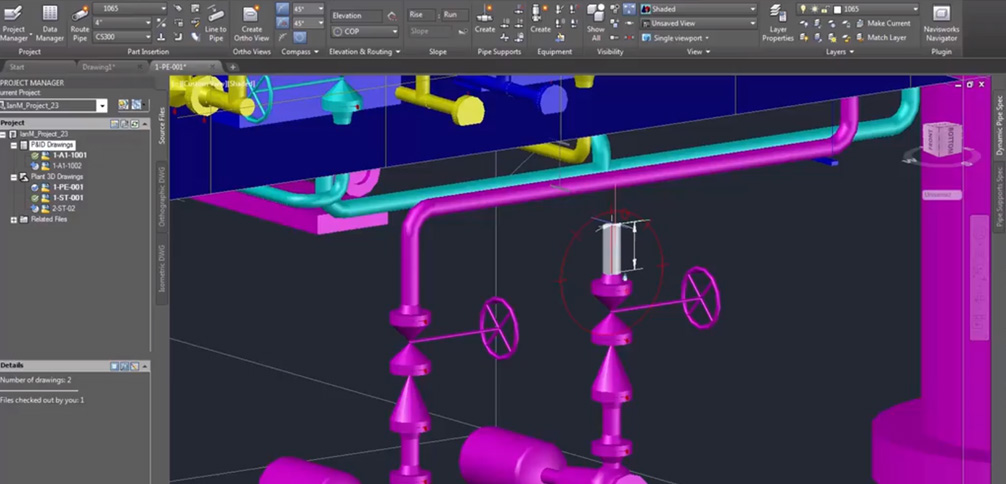Screen dimensions: 1006x484
Task: Select drawing 2-ST-02 in tree
Action: click(64, 209)
